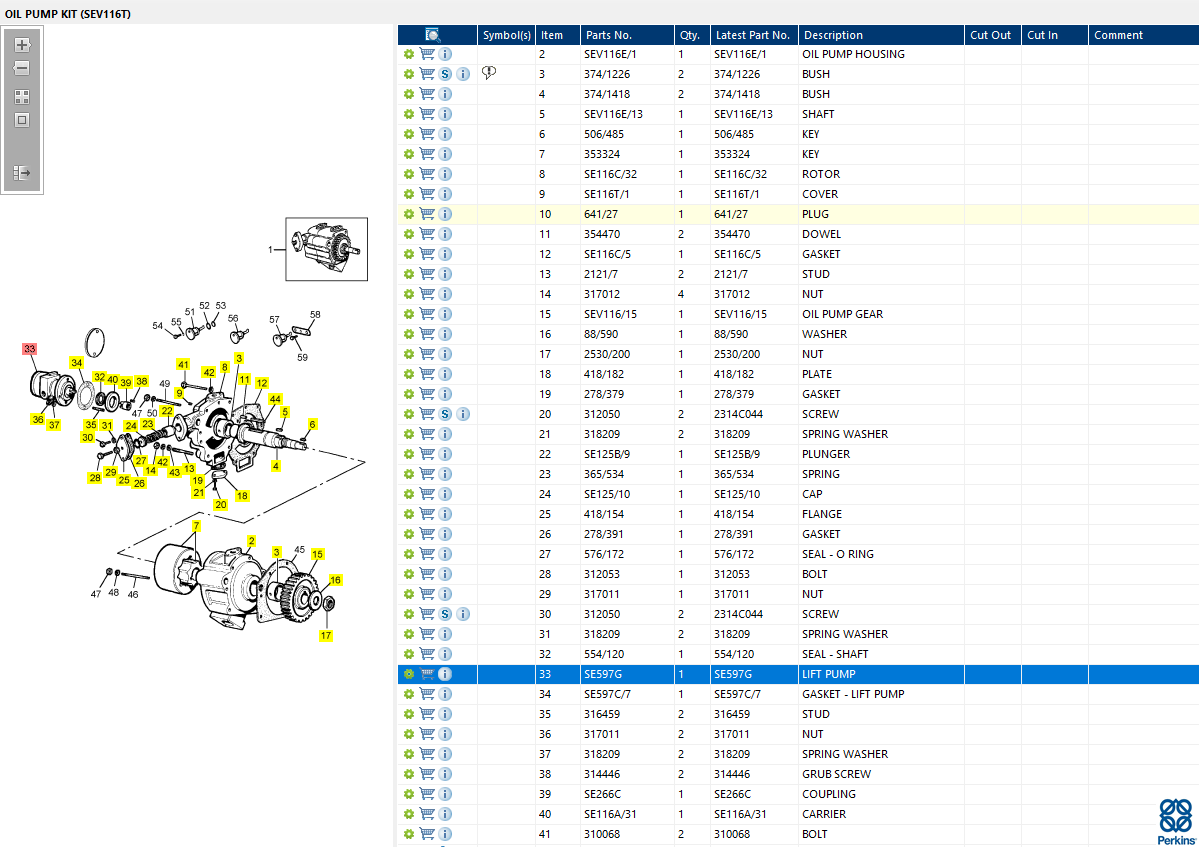Click the S supersession icon for item 3
Screen dimensions: 1199x847
pos(445,74)
